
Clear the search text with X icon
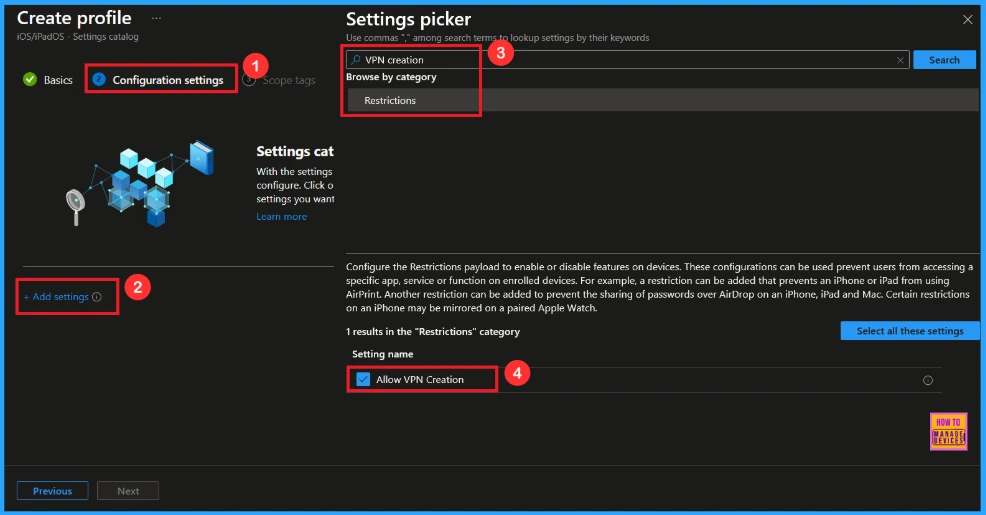pyautogui.click(x=899, y=60)
